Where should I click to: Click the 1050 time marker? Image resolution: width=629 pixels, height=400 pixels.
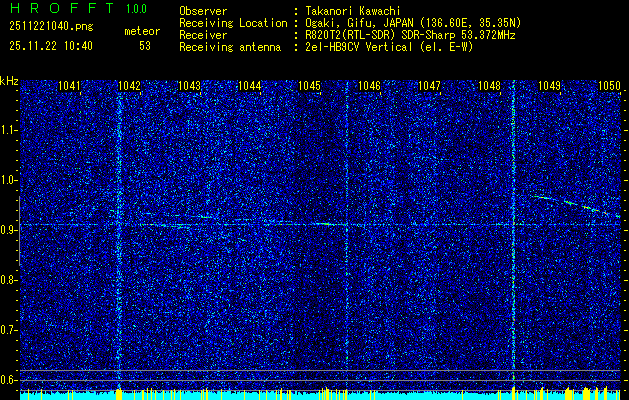609,86
